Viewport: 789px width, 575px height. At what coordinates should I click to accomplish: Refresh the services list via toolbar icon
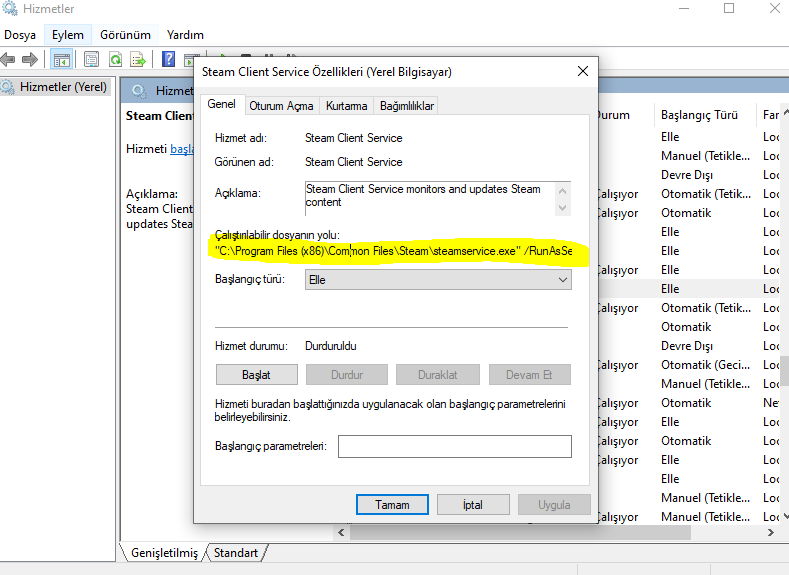point(116,59)
